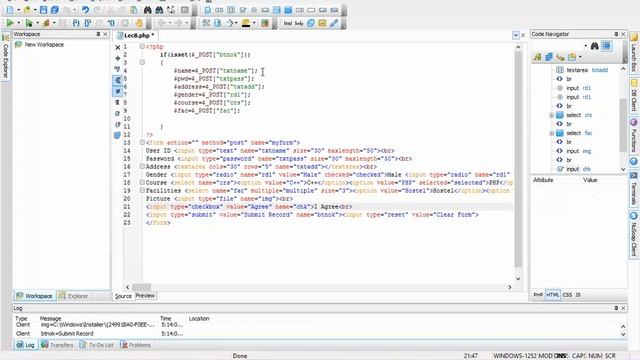Expand the select fac node

point(551,133)
